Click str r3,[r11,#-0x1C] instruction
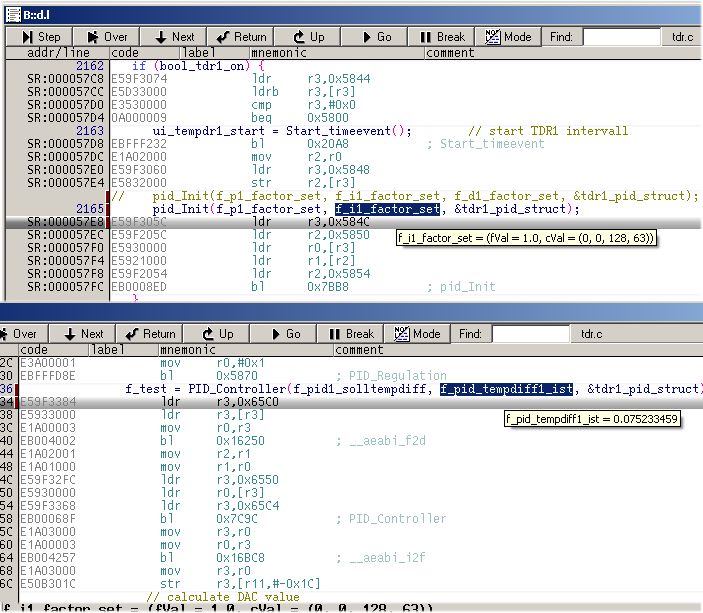 (x=240, y=584)
